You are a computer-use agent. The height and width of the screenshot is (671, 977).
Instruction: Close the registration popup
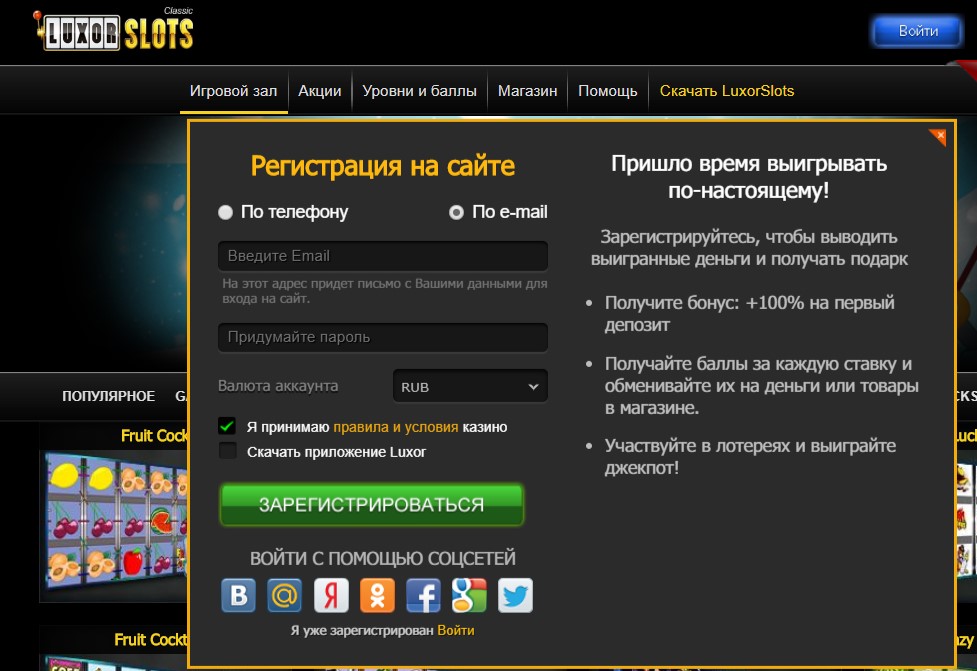coord(937,137)
